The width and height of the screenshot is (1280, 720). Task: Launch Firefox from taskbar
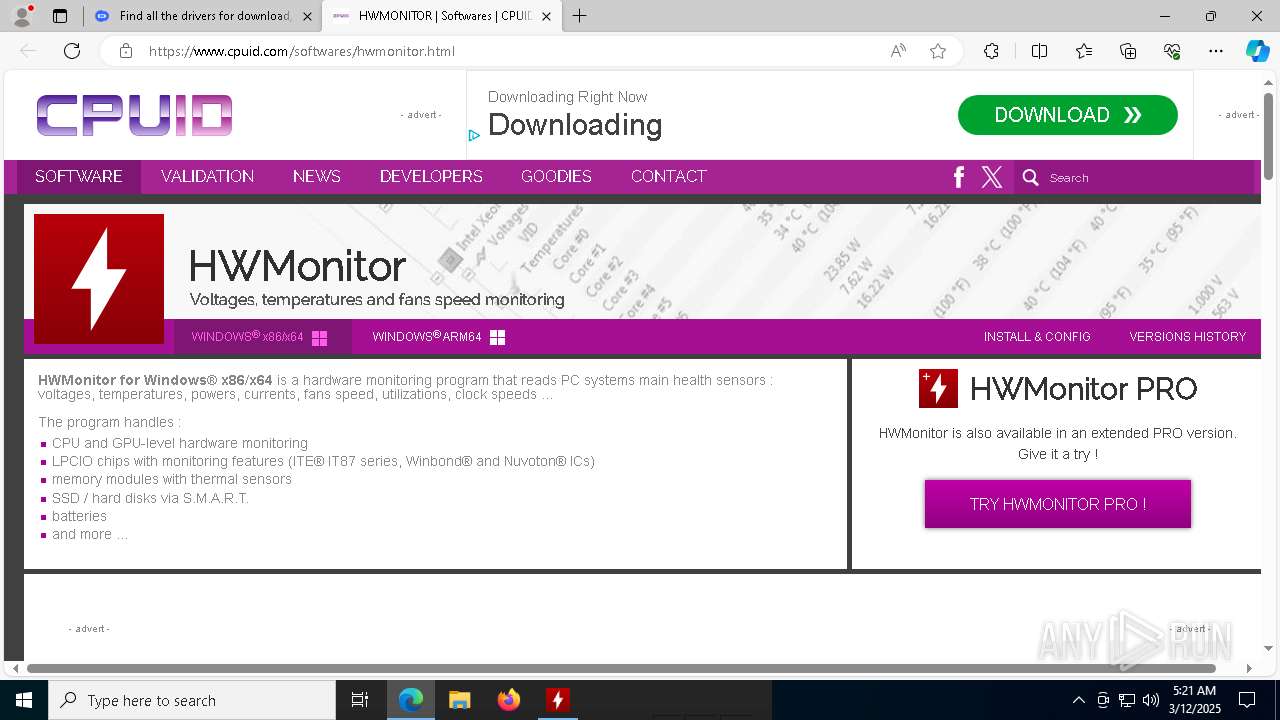pos(509,700)
